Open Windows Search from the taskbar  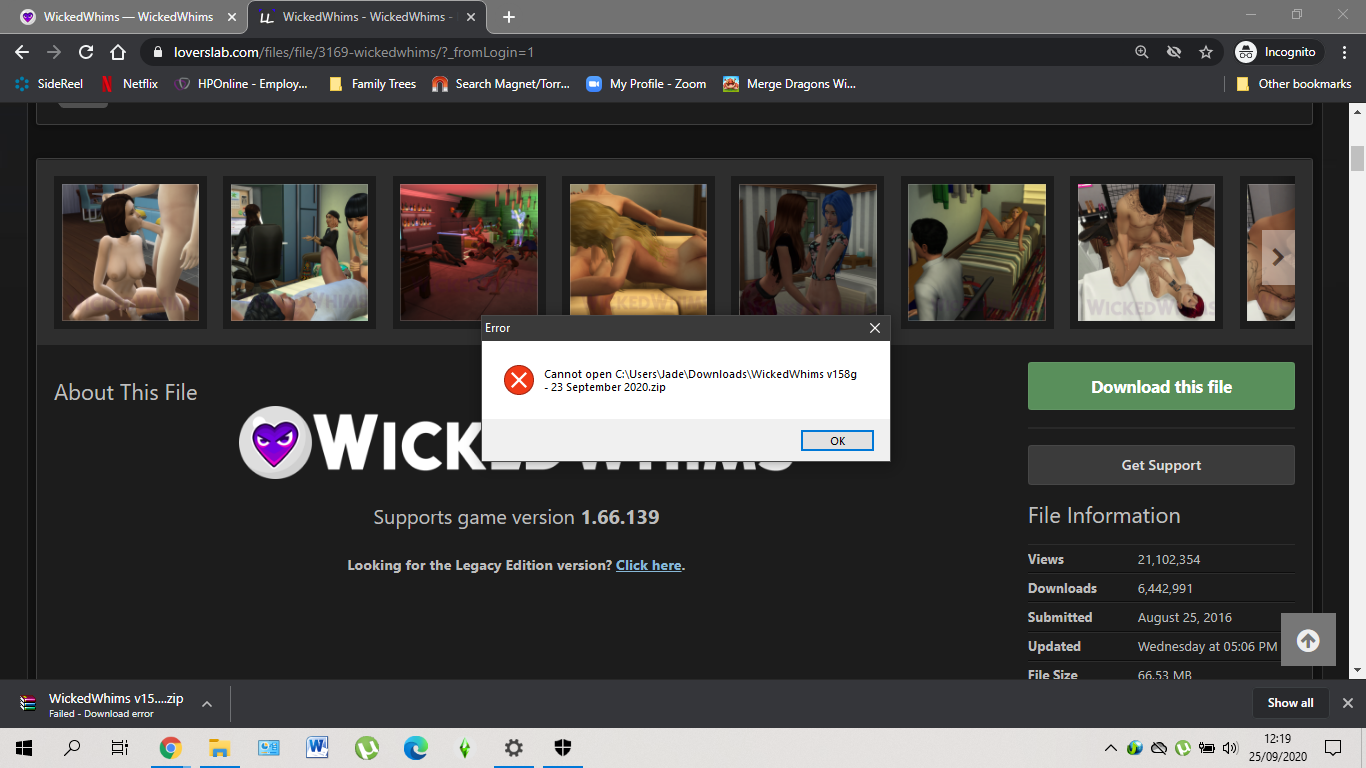[72, 747]
